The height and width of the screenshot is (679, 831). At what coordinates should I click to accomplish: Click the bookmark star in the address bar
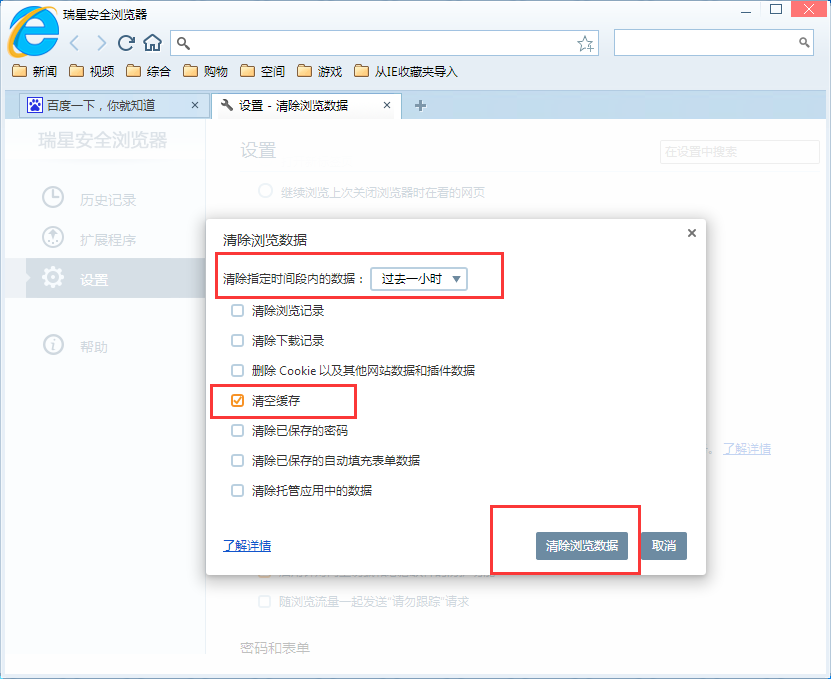[x=585, y=44]
